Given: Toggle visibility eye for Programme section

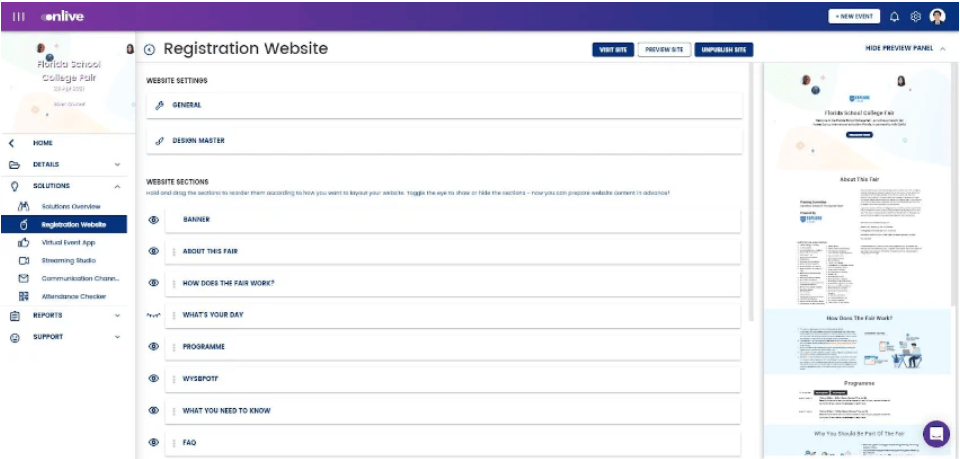Looking at the screenshot, I should click(154, 347).
